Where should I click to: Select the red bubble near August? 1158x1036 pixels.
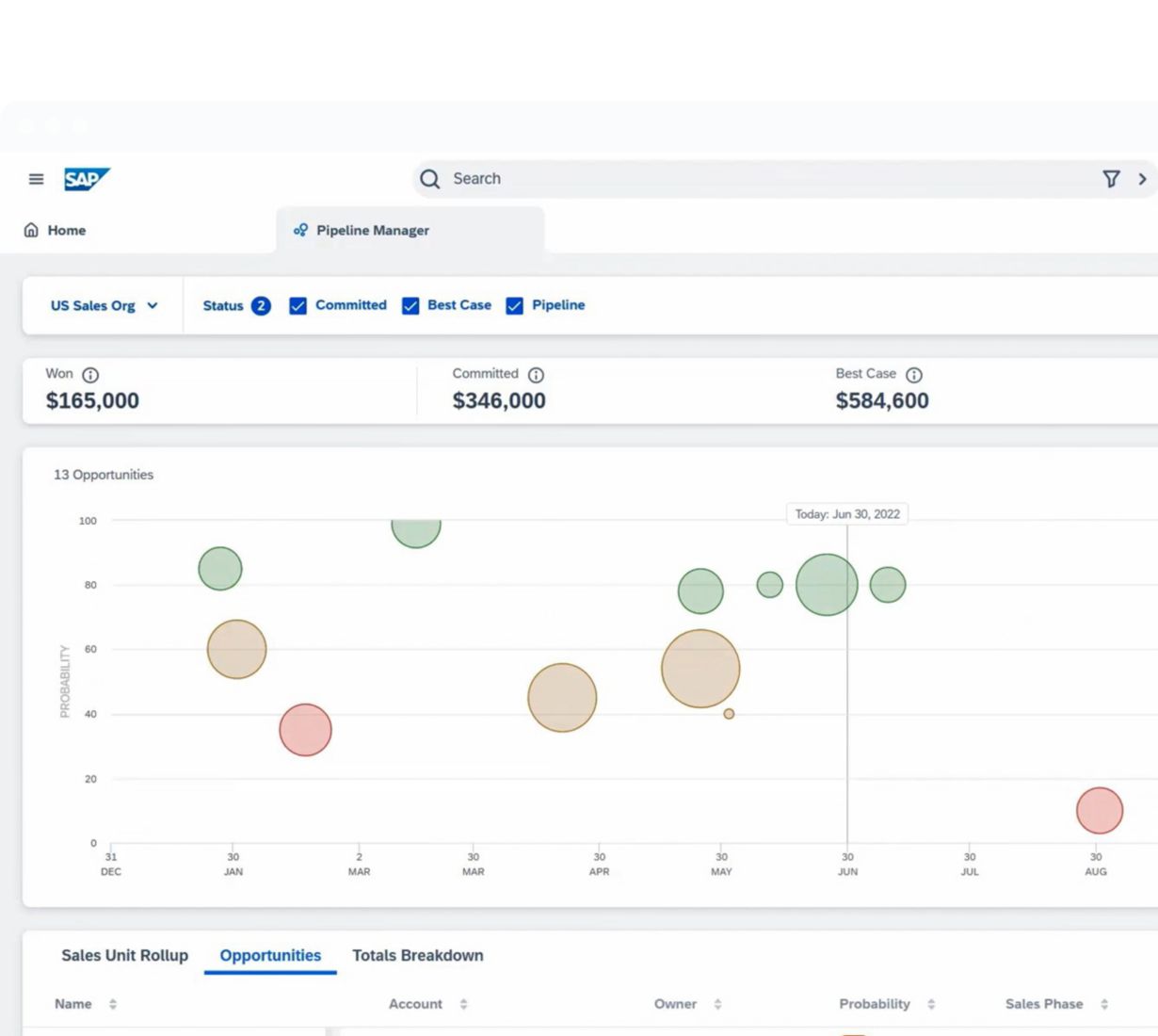[x=1099, y=810]
